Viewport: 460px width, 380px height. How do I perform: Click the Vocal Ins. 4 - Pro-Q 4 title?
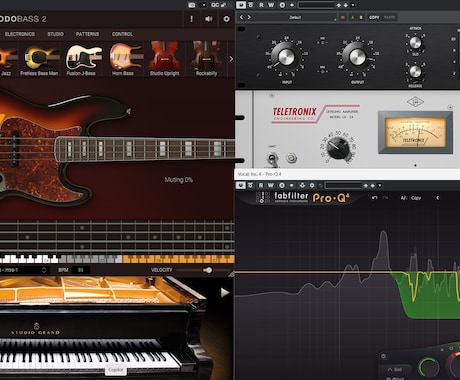click(x=259, y=174)
